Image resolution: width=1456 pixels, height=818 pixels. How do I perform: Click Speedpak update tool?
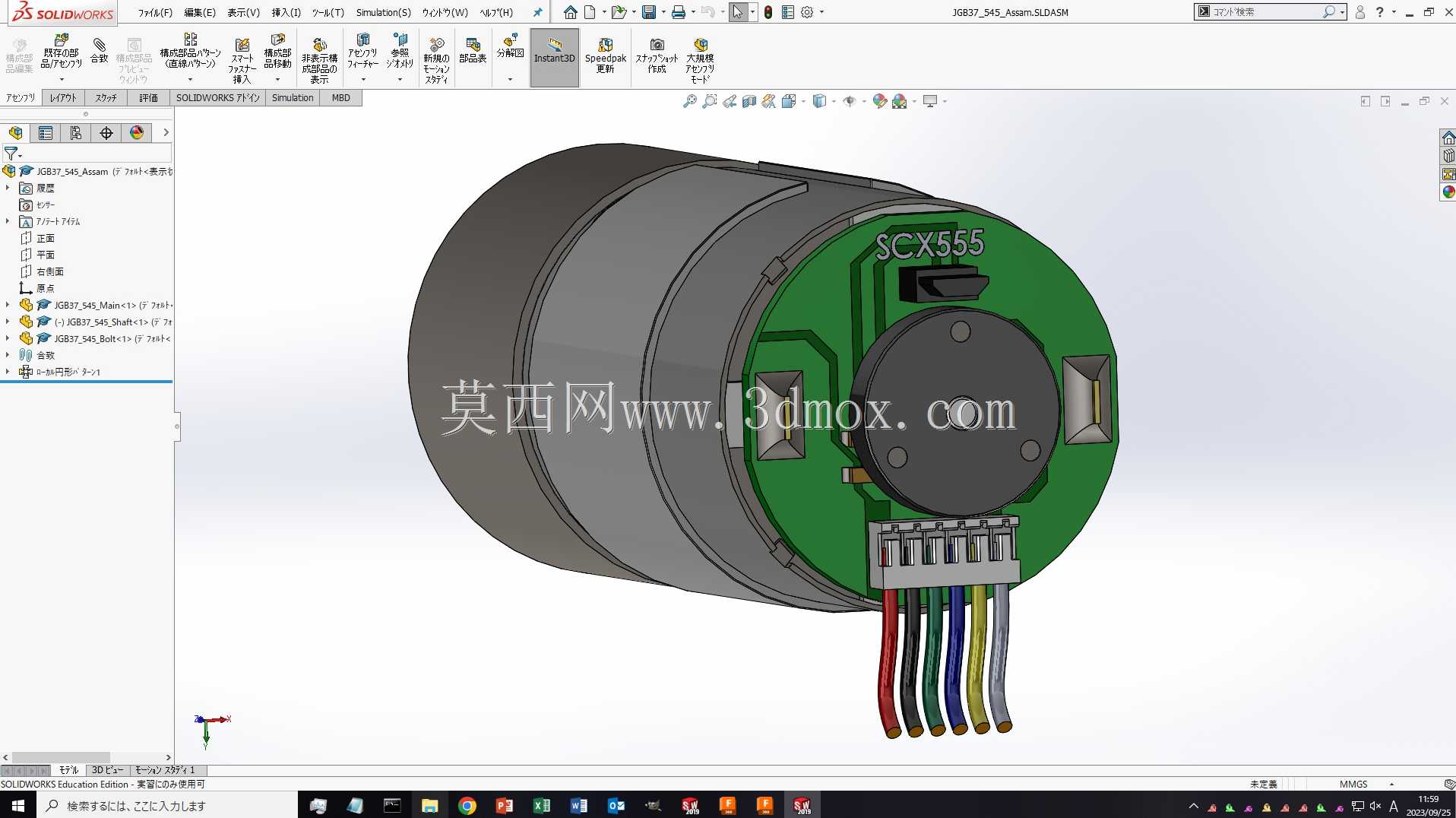click(606, 55)
